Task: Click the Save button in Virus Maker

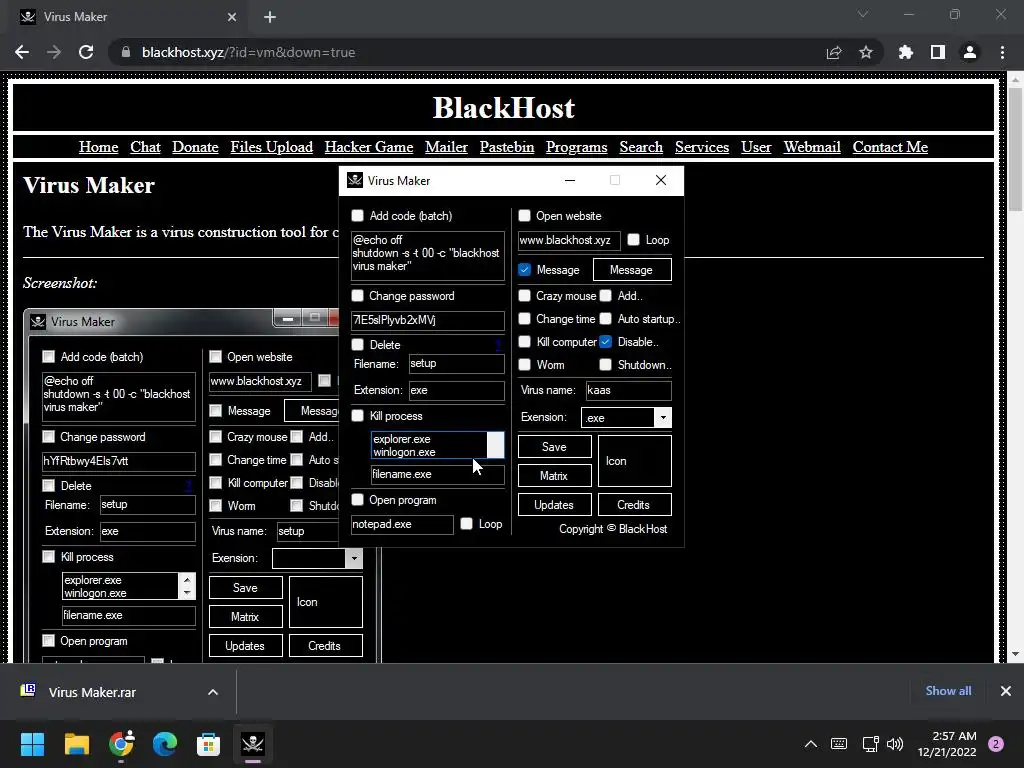Action: click(x=554, y=447)
